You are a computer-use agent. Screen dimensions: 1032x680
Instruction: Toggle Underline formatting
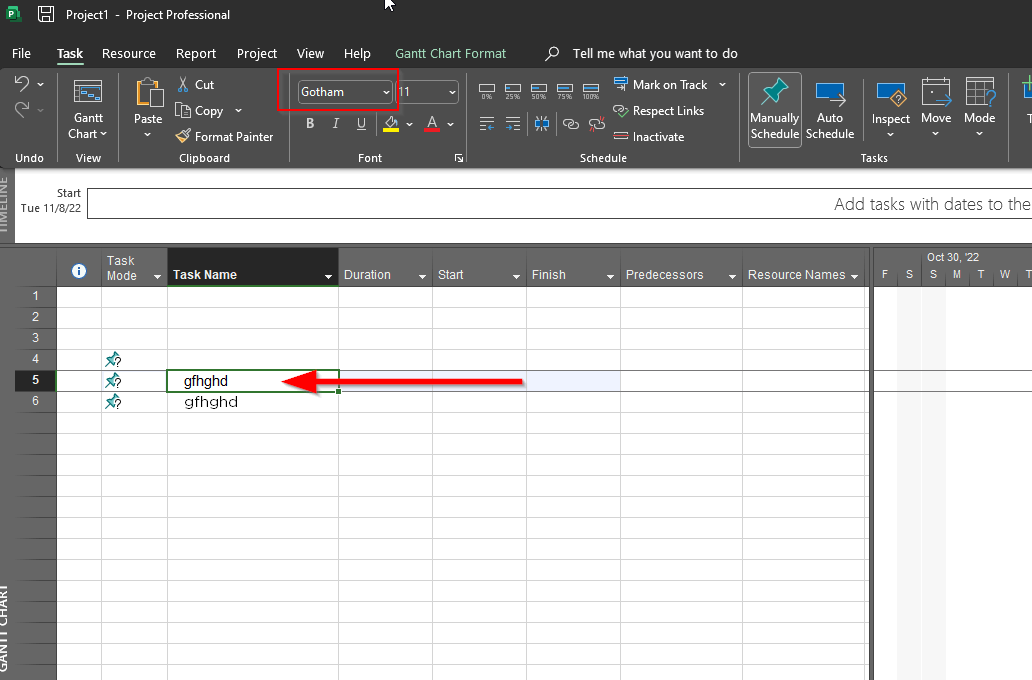[x=361, y=124]
